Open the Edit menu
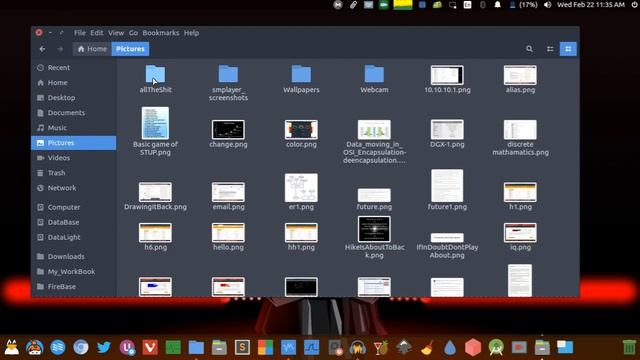 tap(97, 33)
